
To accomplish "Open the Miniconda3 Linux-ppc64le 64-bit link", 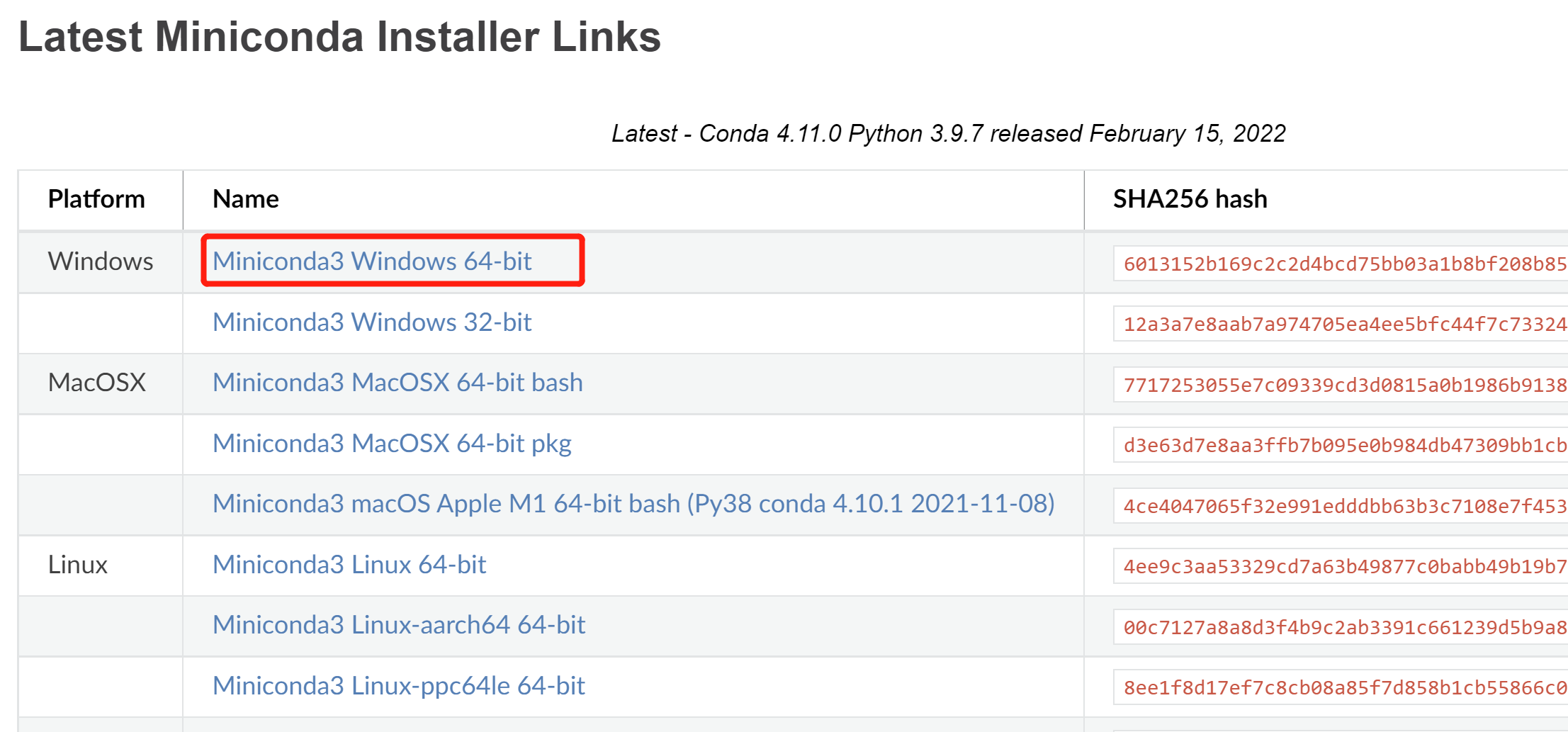I will pyautogui.click(x=399, y=685).
